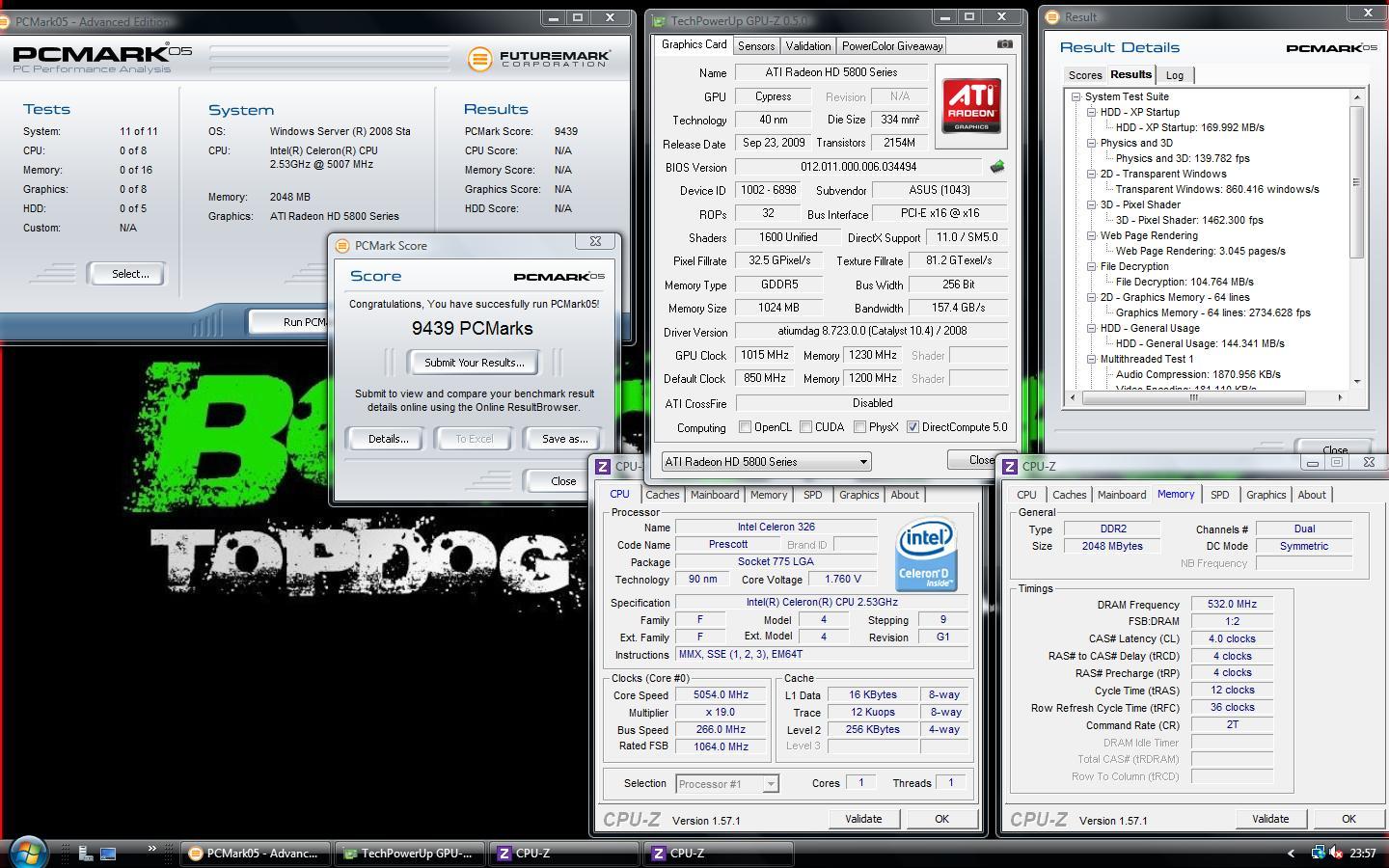The width and height of the screenshot is (1389, 868).
Task: Open the Log tab in Result Details
Action: coord(1175,75)
